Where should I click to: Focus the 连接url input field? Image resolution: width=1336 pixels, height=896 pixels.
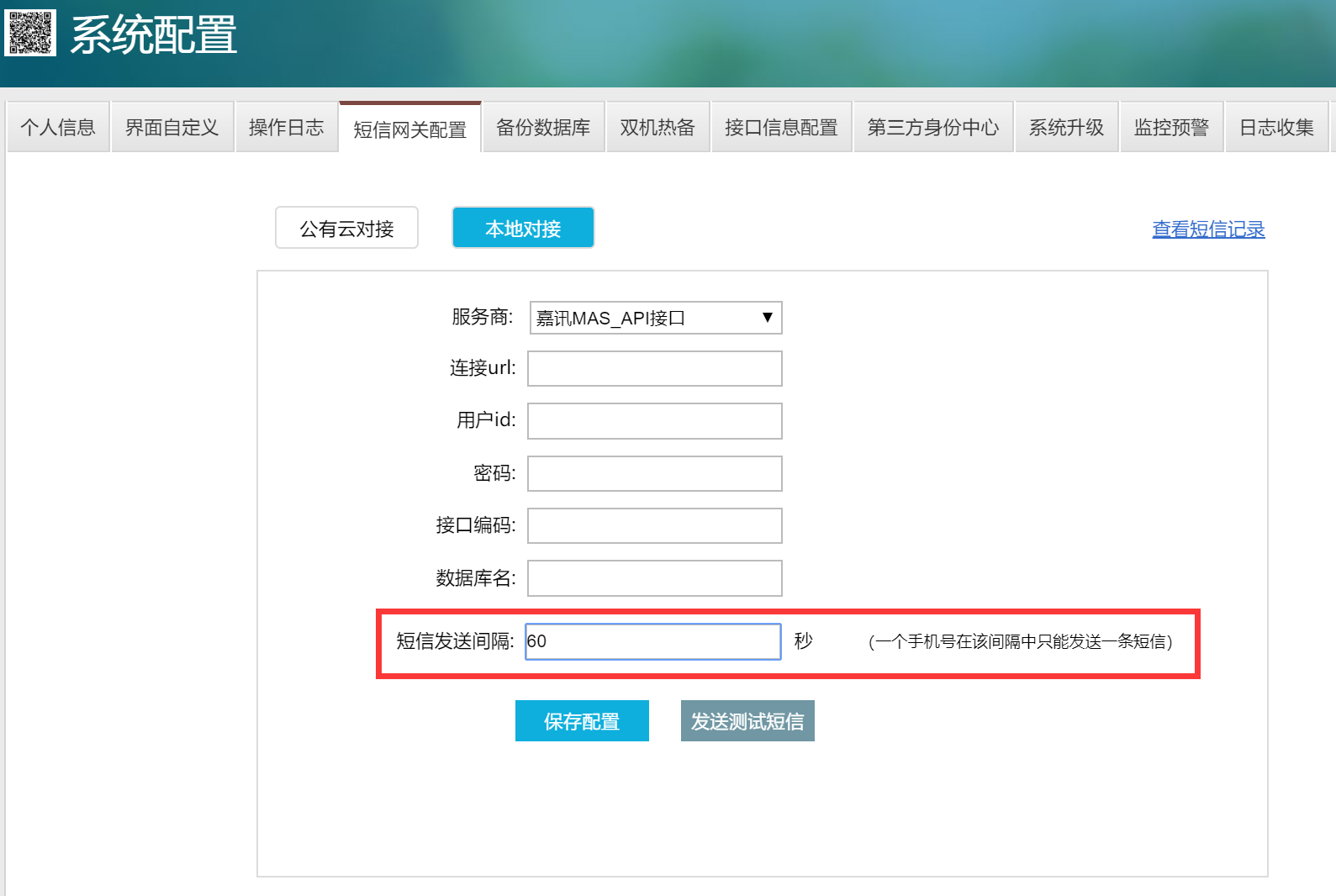[x=655, y=368]
